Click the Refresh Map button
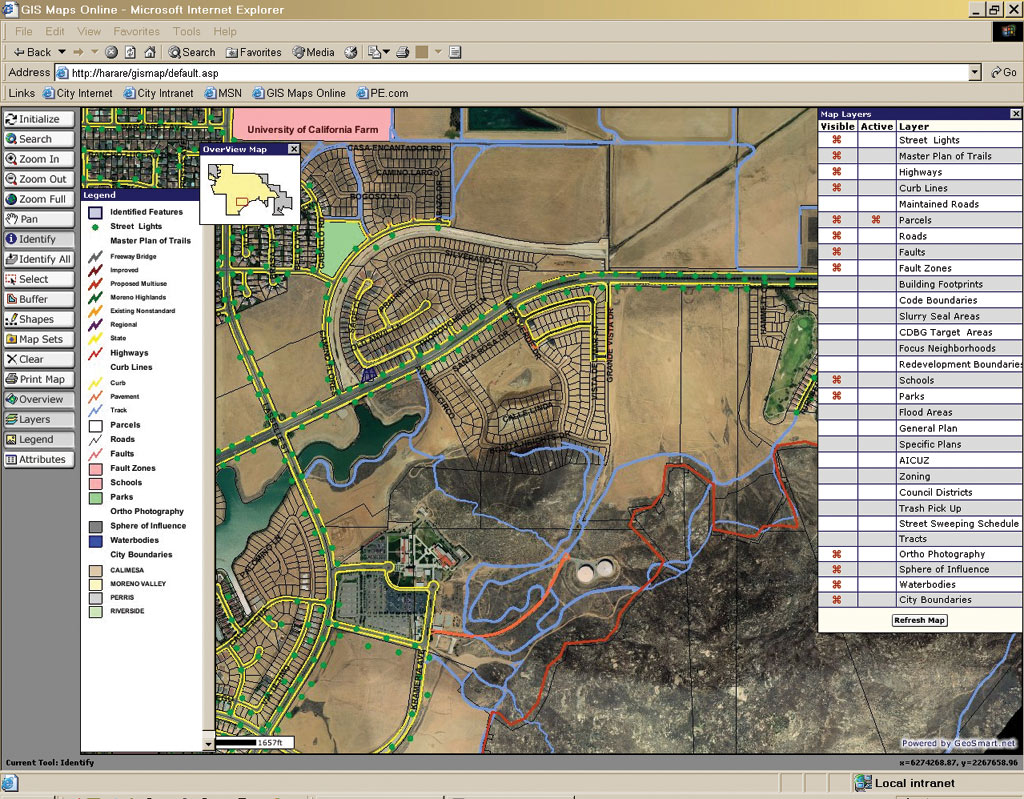This screenshot has height=799, width=1024. point(919,620)
